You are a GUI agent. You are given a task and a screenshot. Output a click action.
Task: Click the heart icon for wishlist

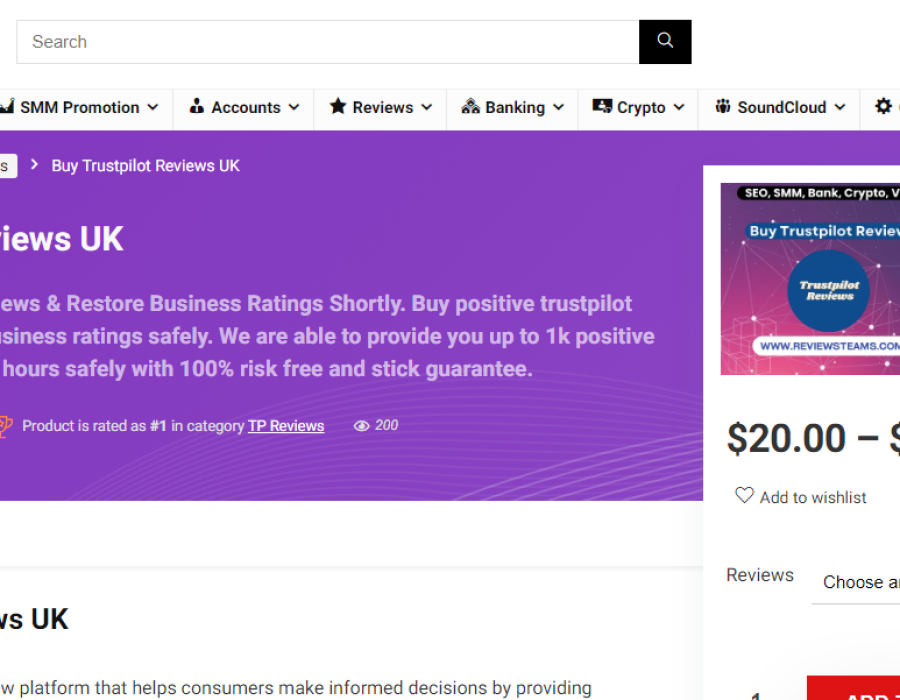coord(744,496)
